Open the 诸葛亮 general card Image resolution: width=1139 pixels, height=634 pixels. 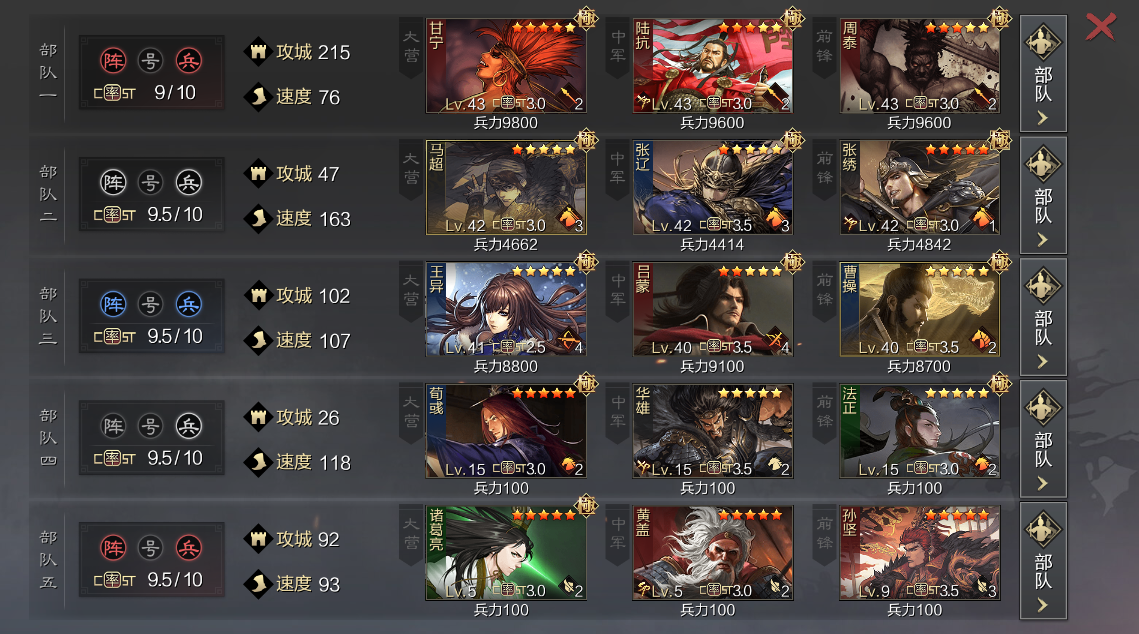(506, 553)
